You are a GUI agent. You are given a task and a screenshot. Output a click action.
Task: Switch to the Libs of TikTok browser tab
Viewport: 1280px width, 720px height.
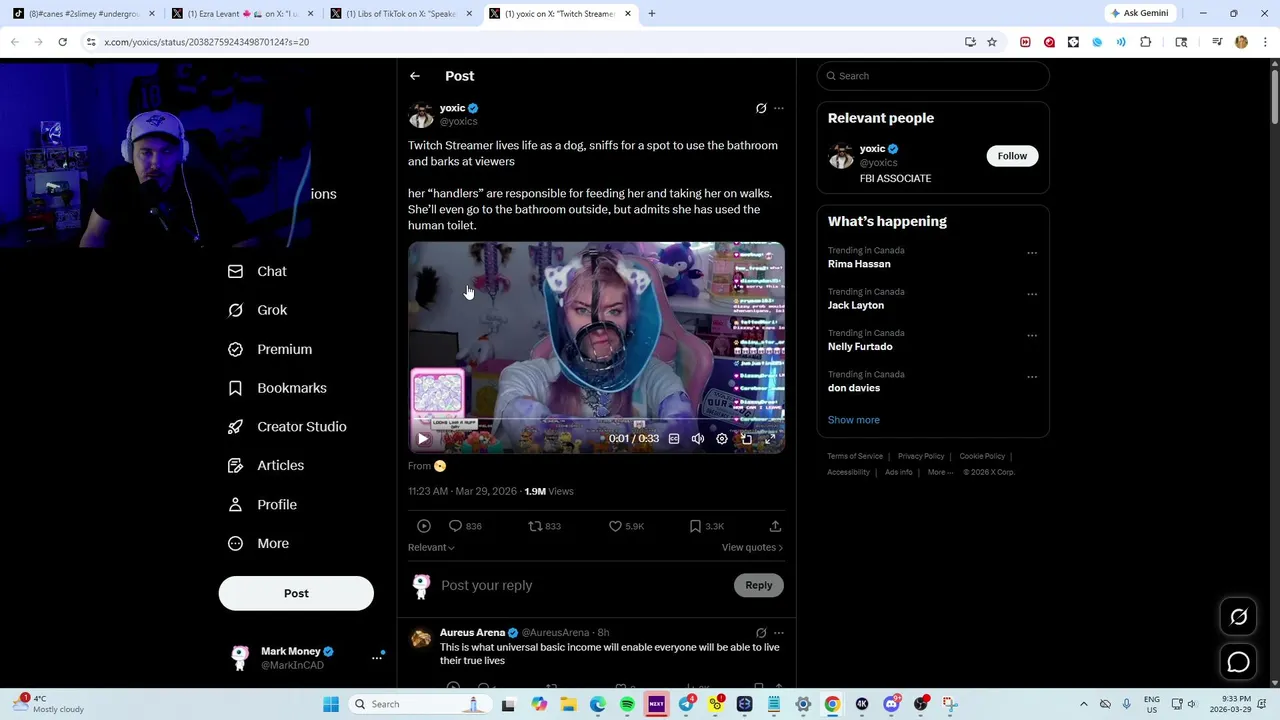(x=401, y=14)
